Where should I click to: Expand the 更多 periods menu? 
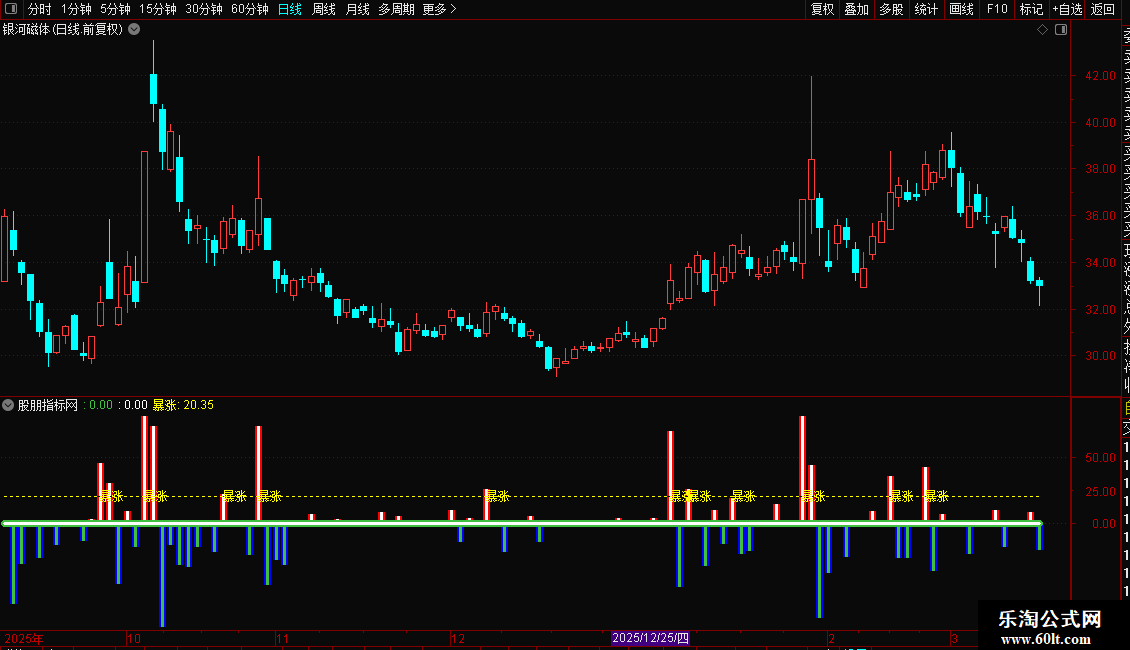(x=440, y=9)
